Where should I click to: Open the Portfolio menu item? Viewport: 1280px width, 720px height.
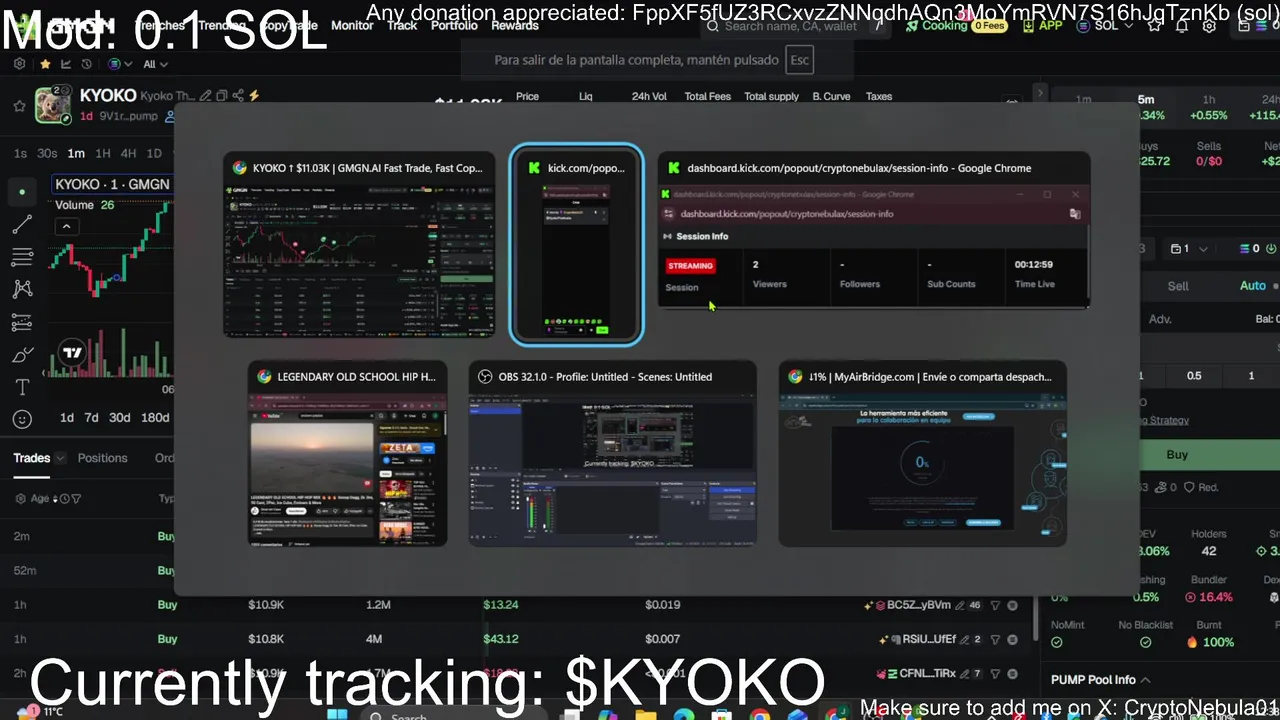(454, 25)
